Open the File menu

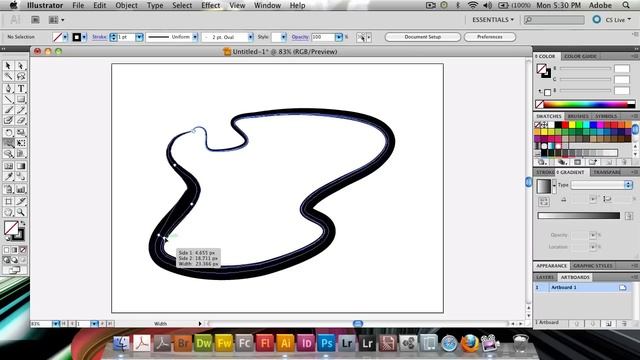(78, 5)
